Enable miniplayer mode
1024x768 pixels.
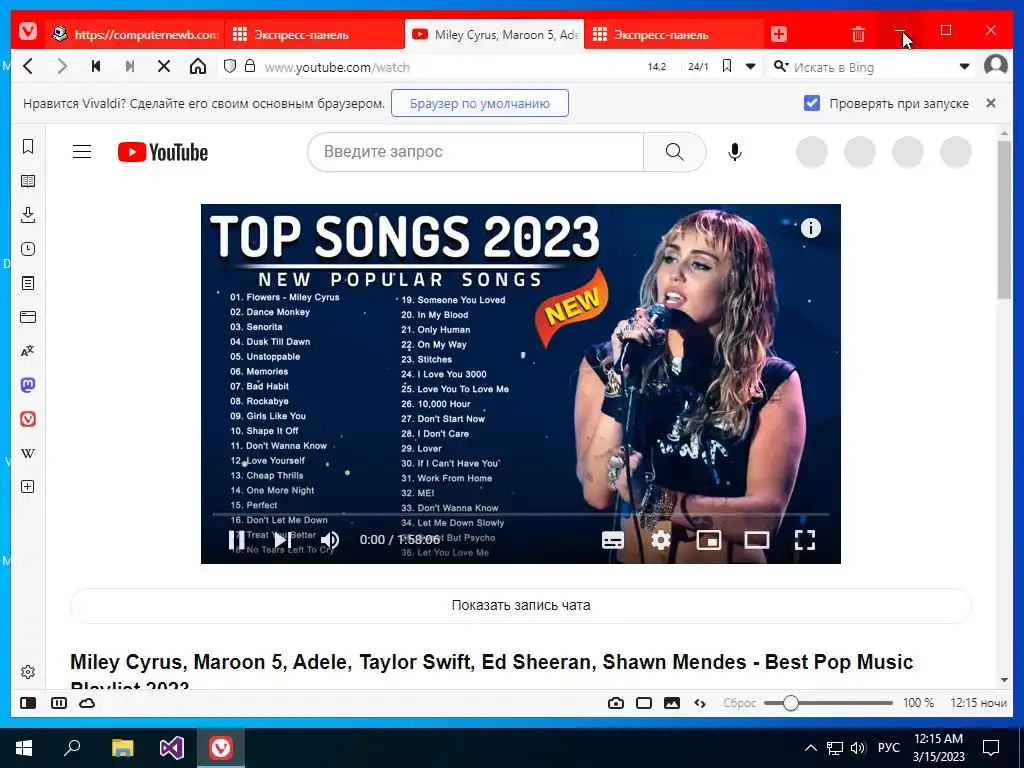[709, 540]
